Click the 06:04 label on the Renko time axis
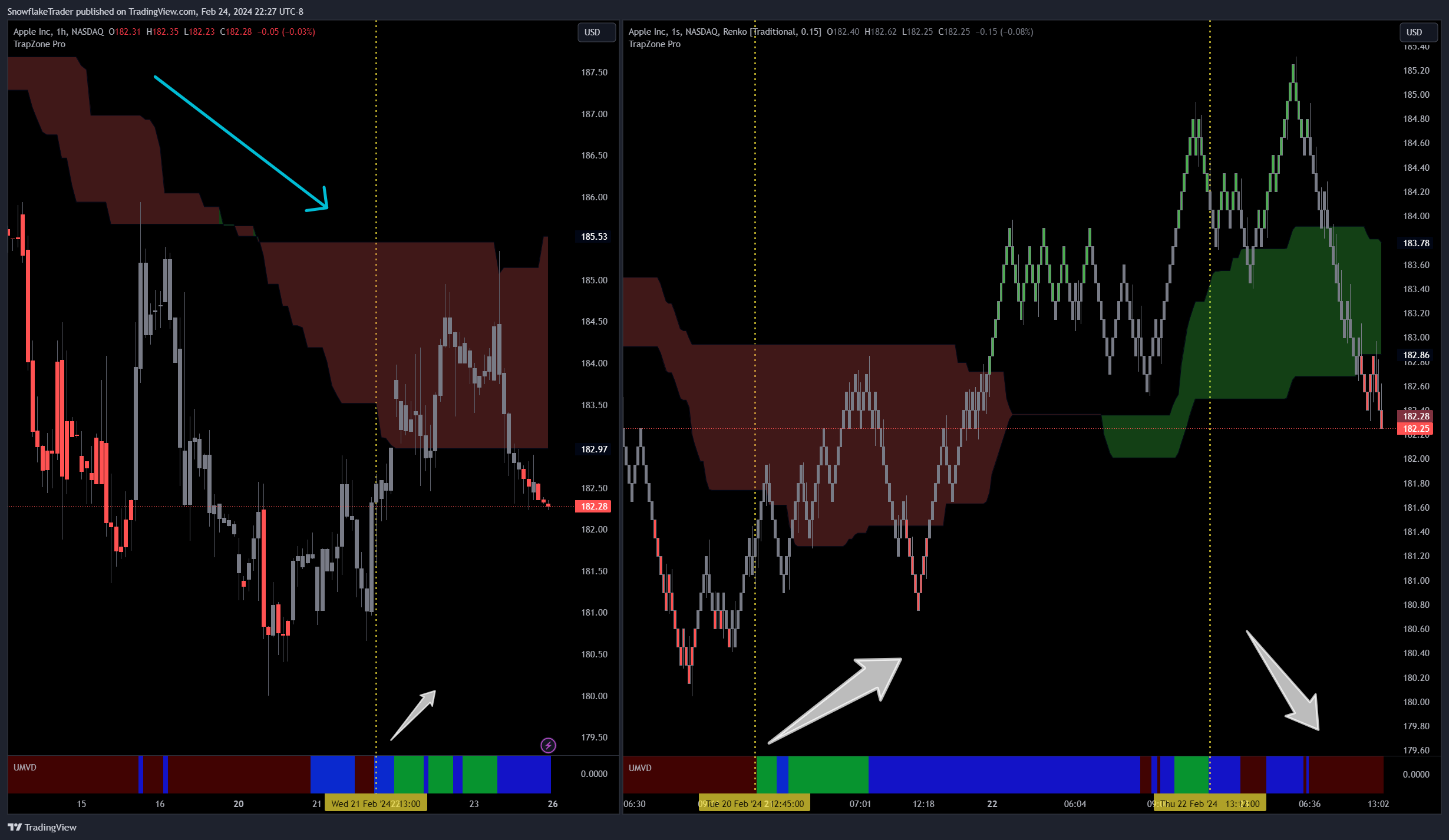The width and height of the screenshot is (1449, 840). point(1075,803)
